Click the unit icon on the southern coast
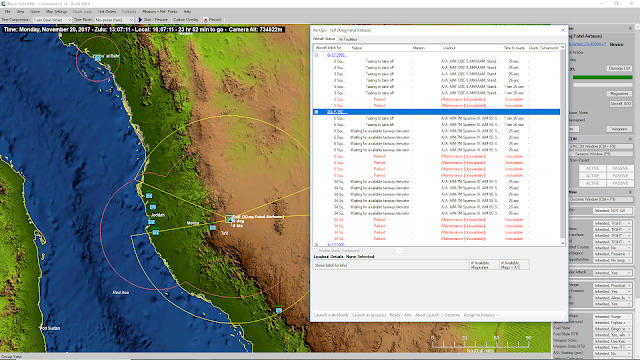 pyautogui.click(x=279, y=310)
